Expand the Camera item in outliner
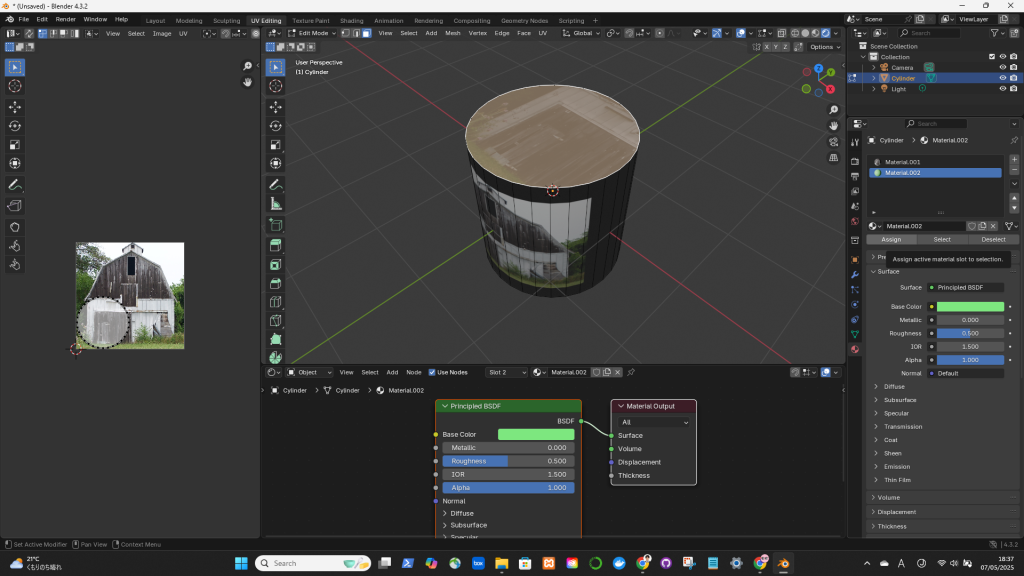 pos(873,67)
